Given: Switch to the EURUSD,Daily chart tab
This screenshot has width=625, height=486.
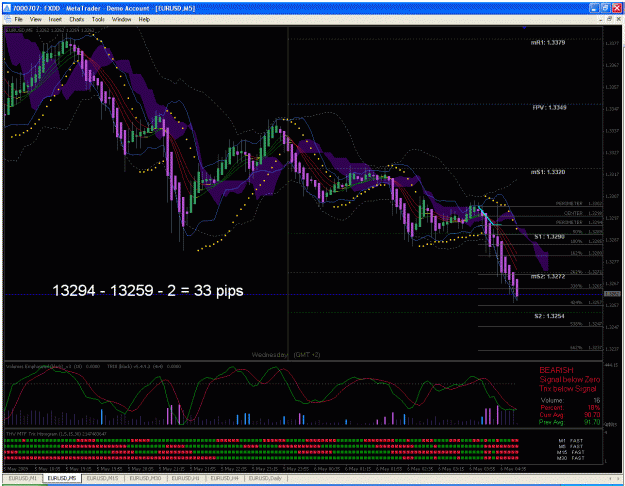Looking at the screenshot, I should 265,478.
